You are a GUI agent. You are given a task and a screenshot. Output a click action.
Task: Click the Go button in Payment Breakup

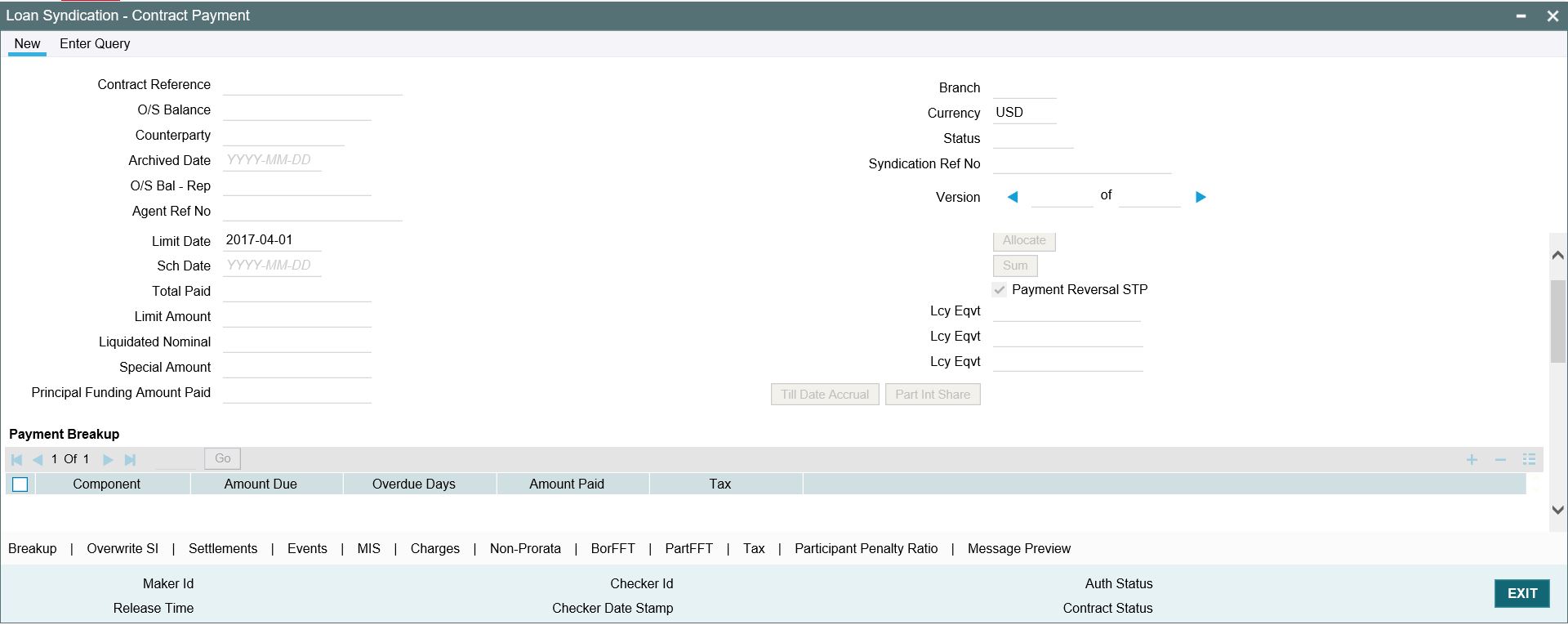pyautogui.click(x=222, y=459)
